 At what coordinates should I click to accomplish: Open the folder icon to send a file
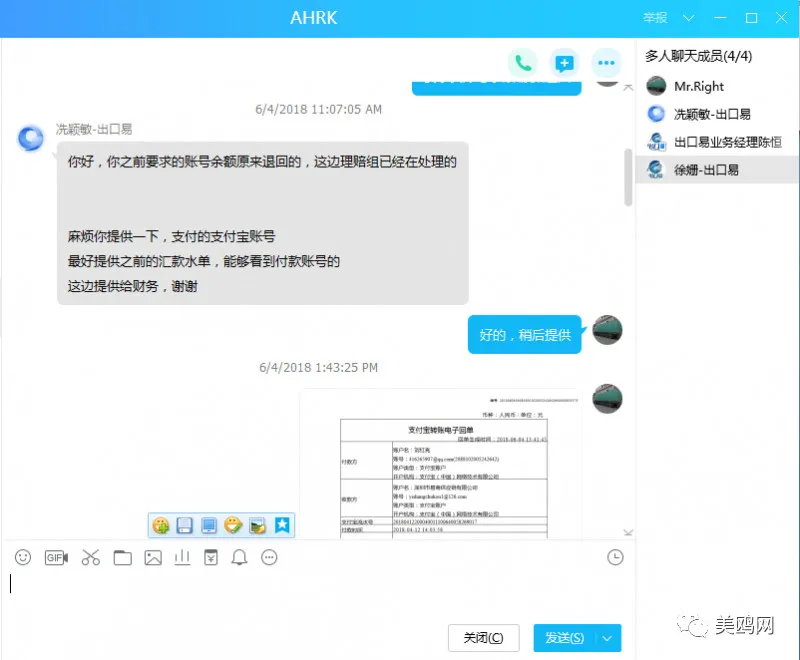(x=122, y=557)
